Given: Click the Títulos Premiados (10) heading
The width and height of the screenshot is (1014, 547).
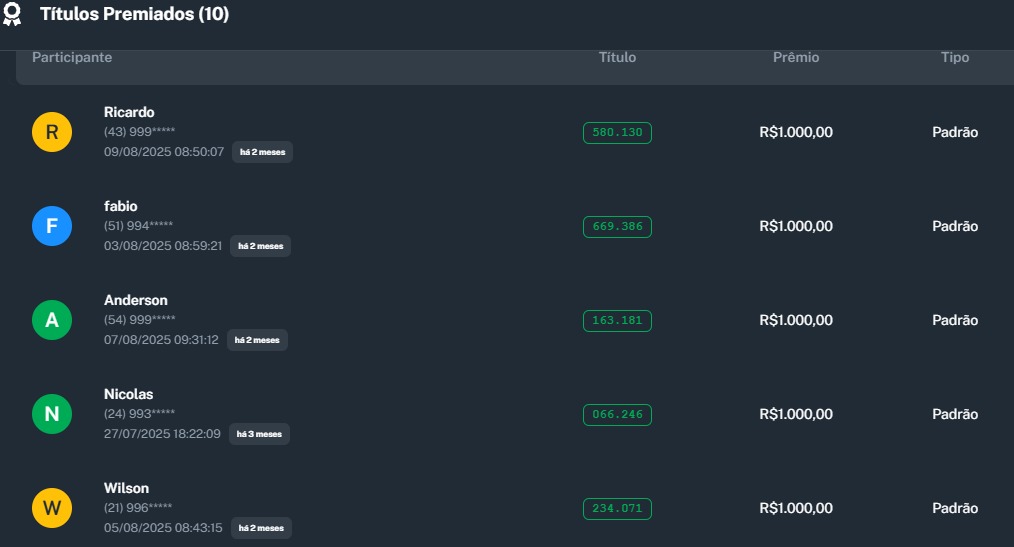Looking at the screenshot, I should [134, 14].
